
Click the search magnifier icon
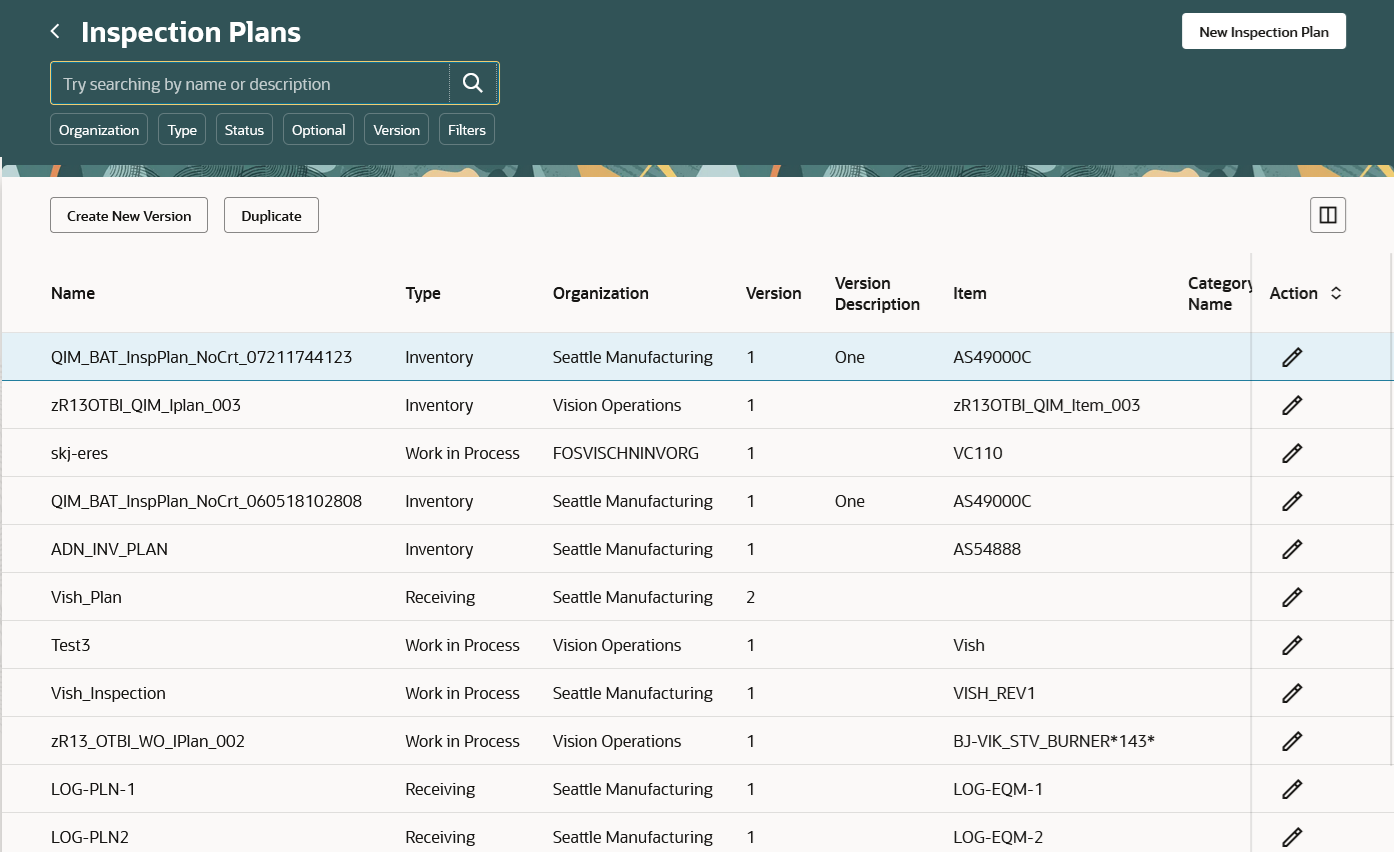[x=472, y=83]
